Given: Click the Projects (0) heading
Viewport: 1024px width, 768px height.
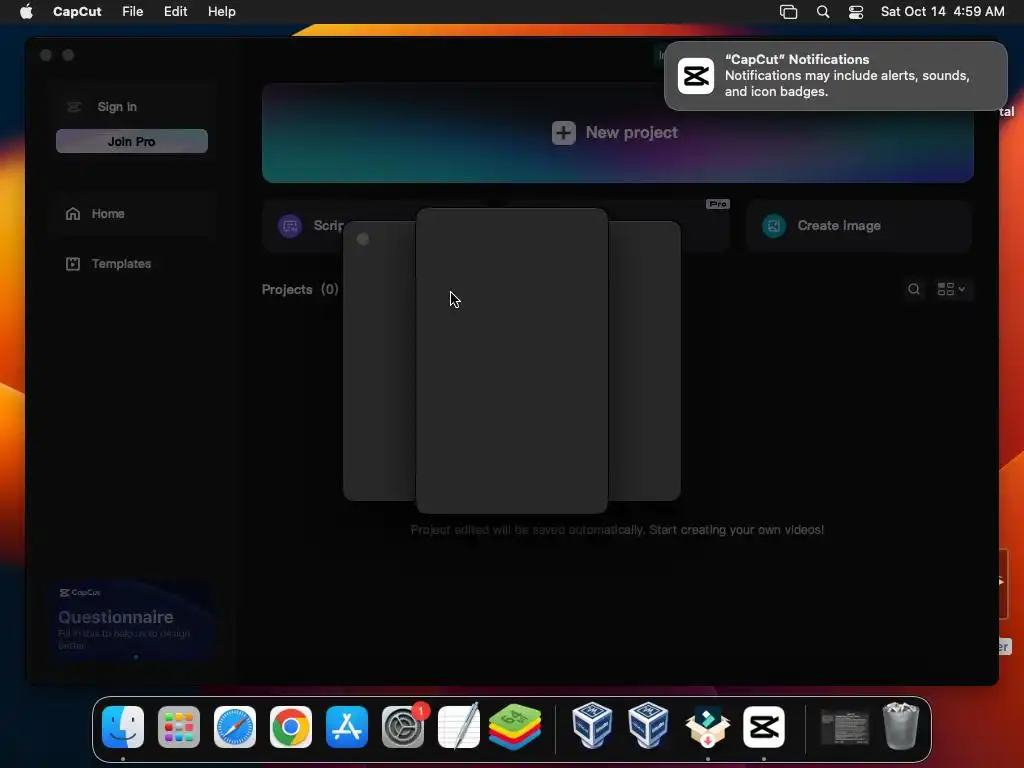Looking at the screenshot, I should [x=300, y=289].
